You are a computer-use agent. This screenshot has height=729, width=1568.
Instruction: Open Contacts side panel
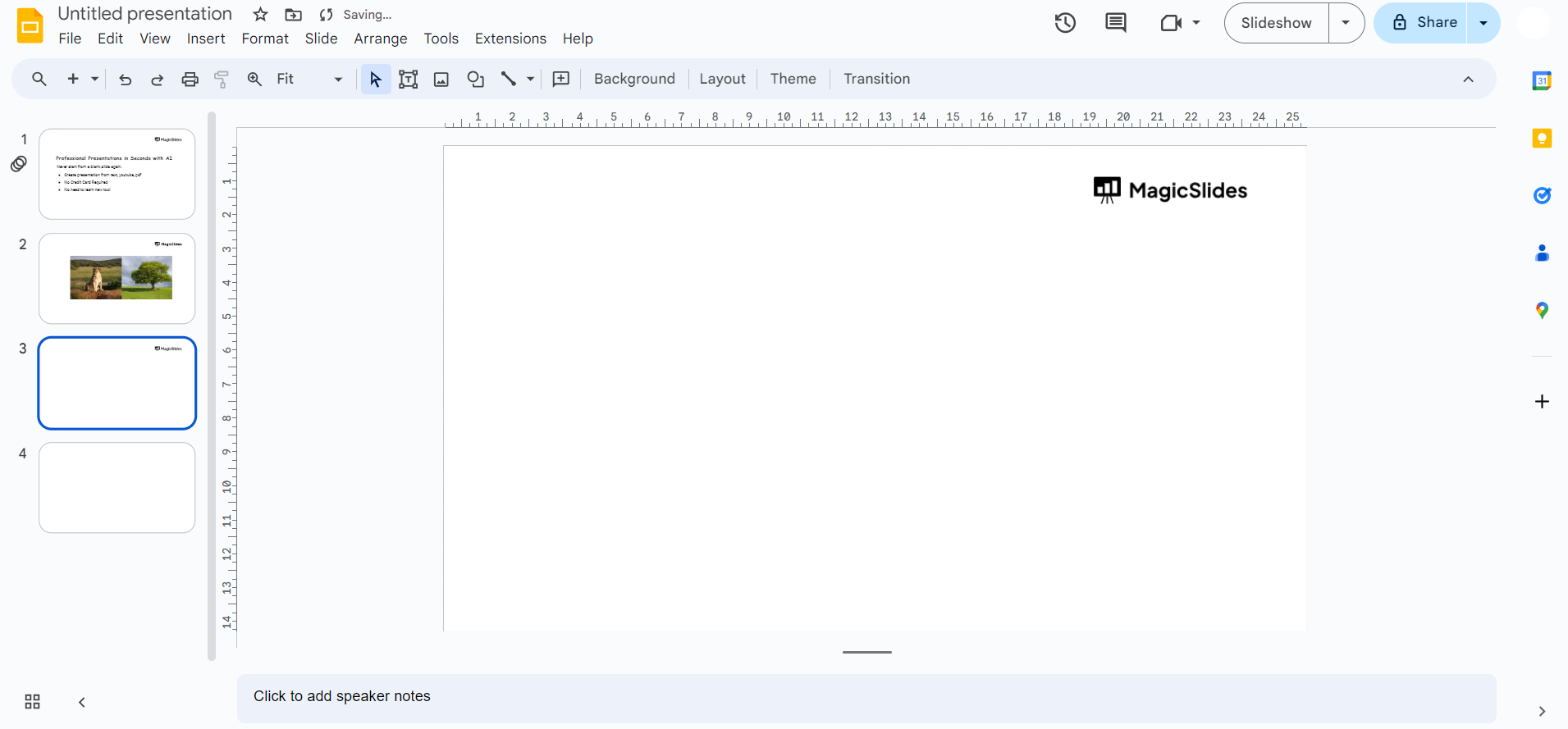click(1542, 253)
